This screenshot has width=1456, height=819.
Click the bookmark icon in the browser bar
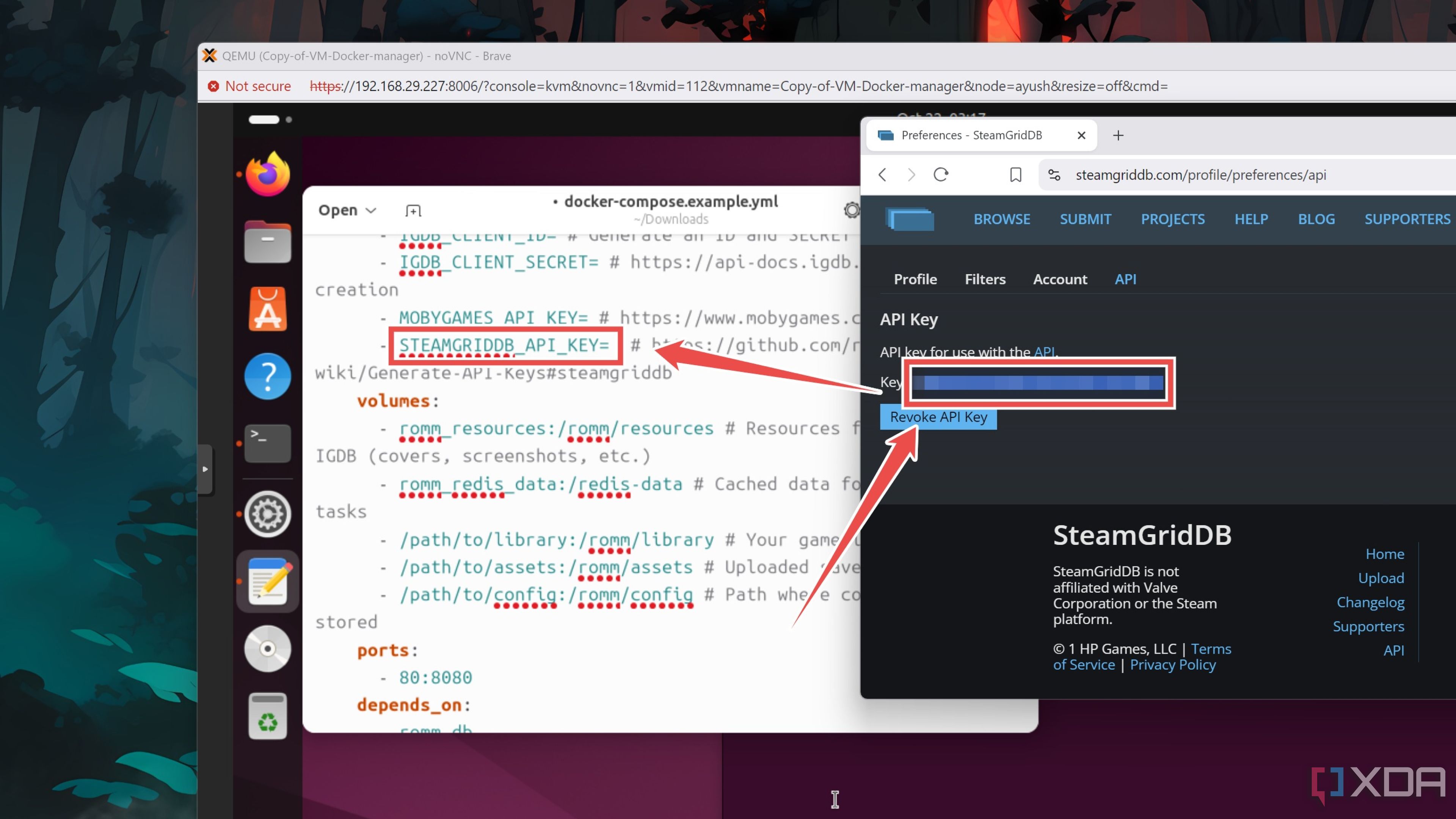pos(1016,174)
